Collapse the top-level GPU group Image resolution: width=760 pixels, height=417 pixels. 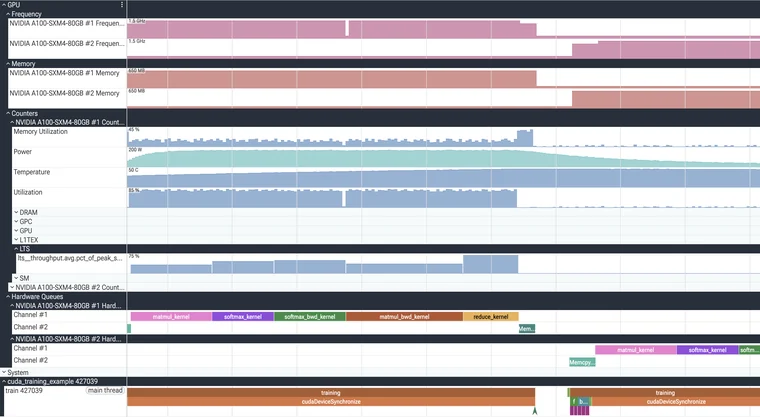[4, 5]
